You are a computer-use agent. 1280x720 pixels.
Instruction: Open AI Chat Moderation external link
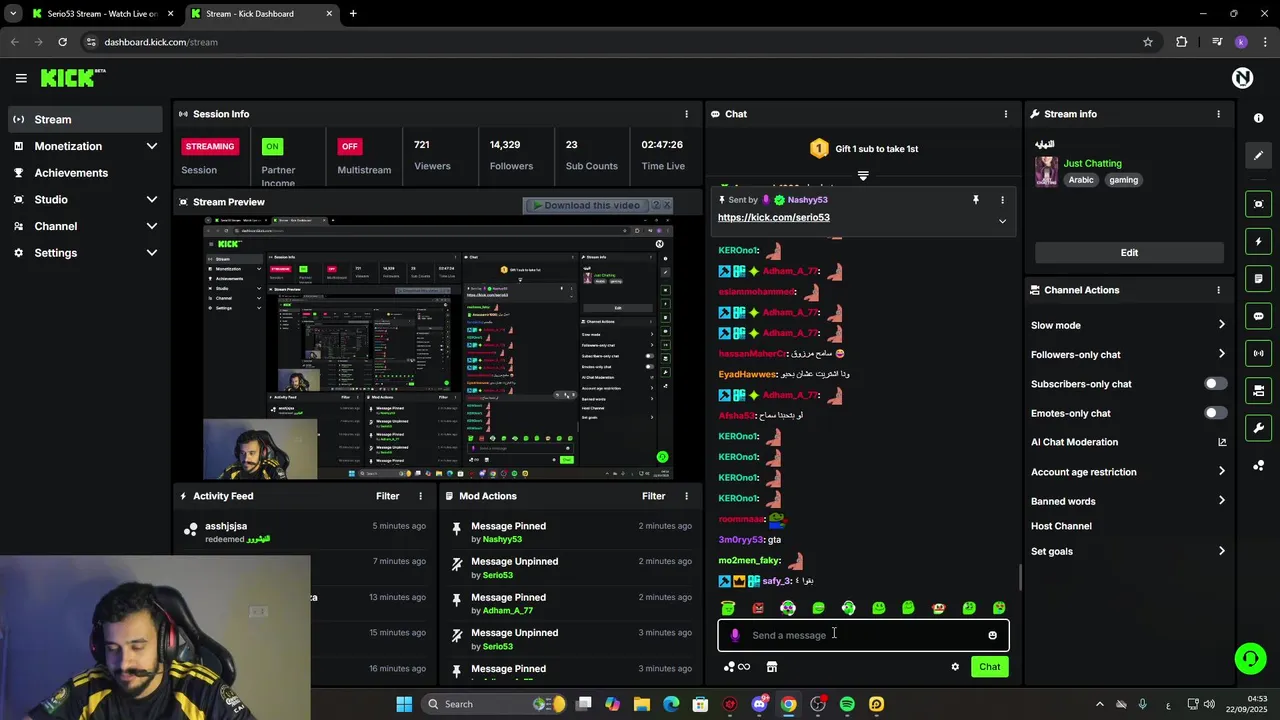point(1222,442)
